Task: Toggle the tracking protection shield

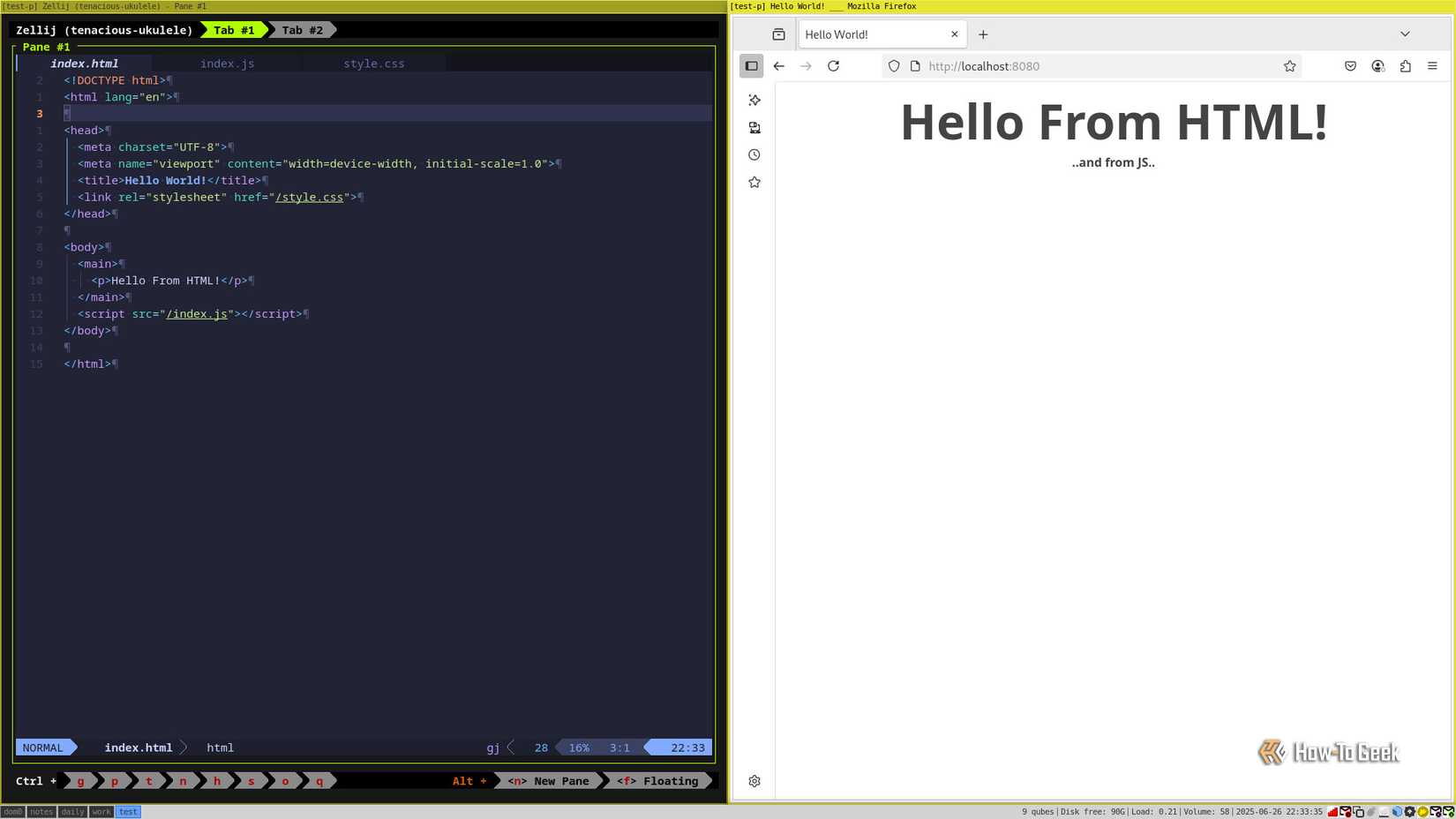Action: [894, 65]
